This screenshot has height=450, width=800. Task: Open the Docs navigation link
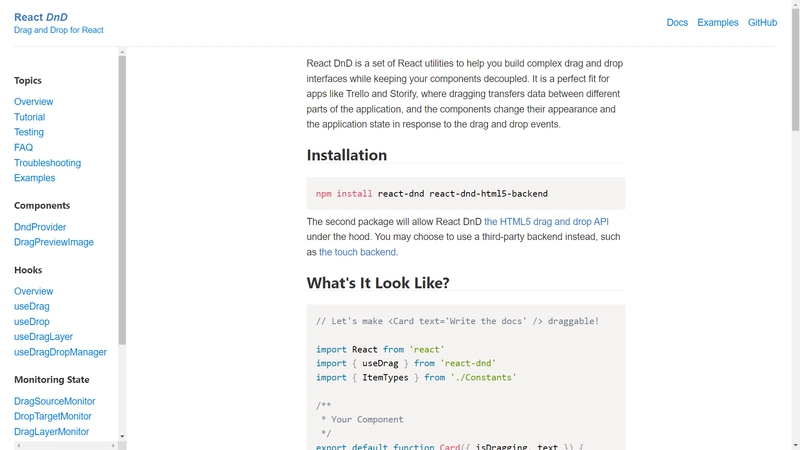coord(677,22)
